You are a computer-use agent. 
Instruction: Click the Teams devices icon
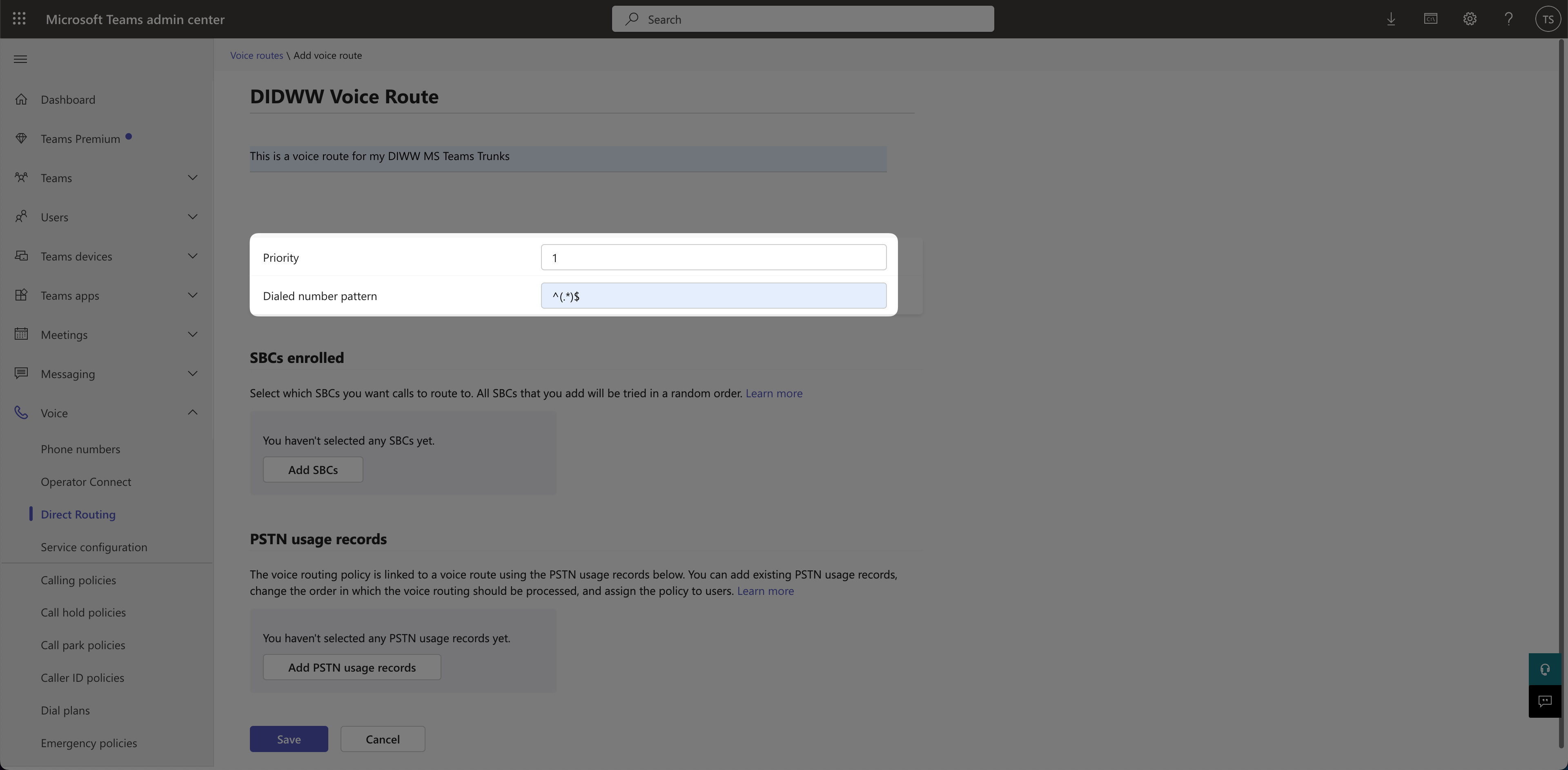tap(21, 256)
